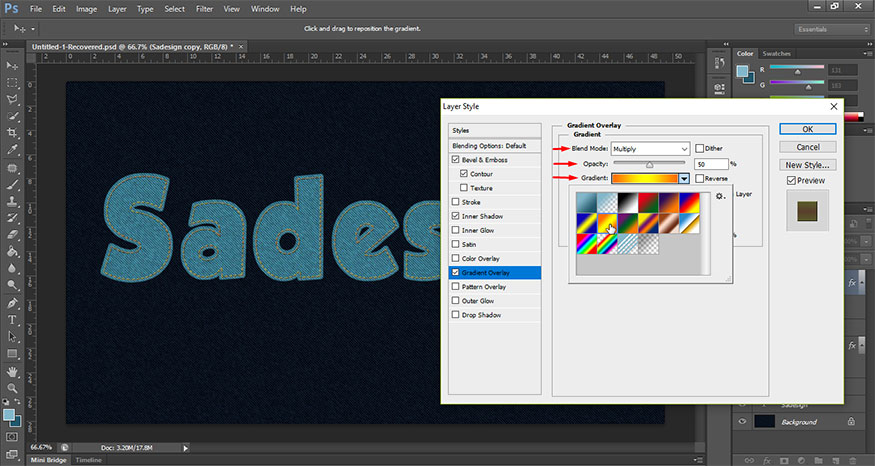
Task: Select the Move tool
Action: click(x=12, y=66)
